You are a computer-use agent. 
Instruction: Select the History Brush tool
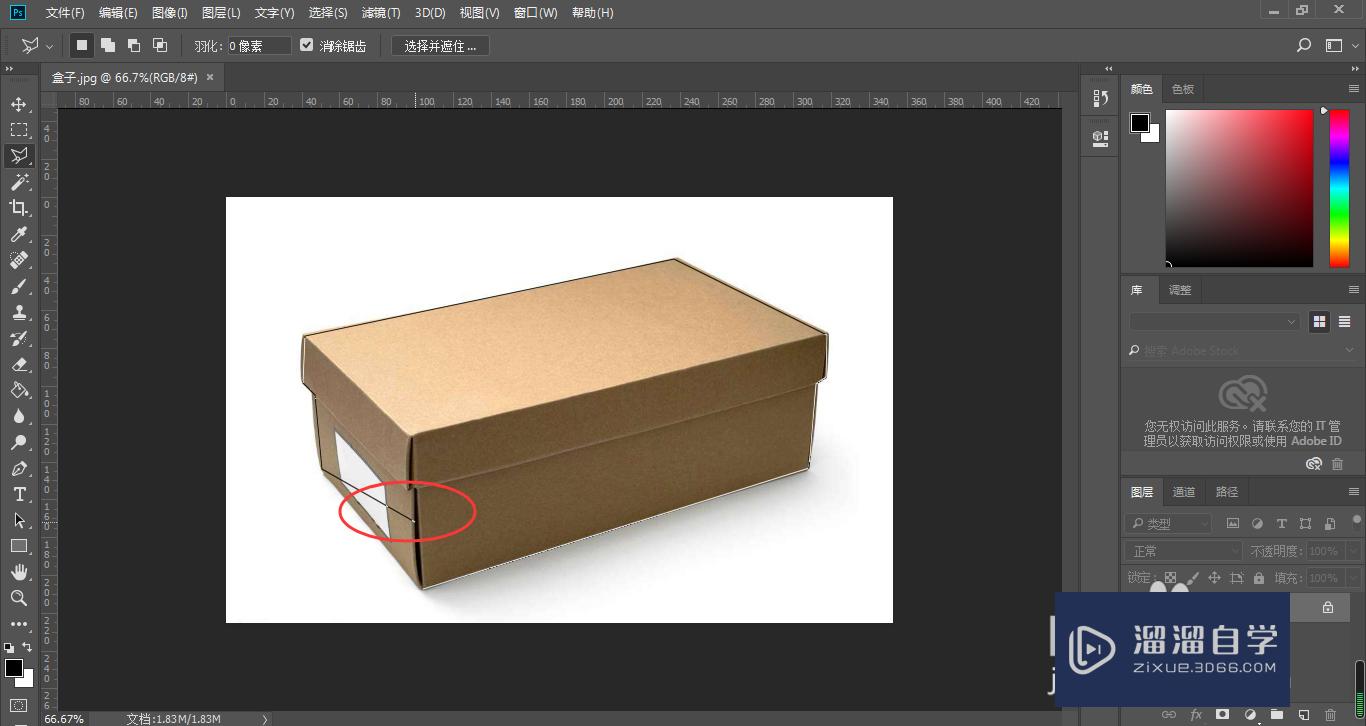(x=19, y=338)
